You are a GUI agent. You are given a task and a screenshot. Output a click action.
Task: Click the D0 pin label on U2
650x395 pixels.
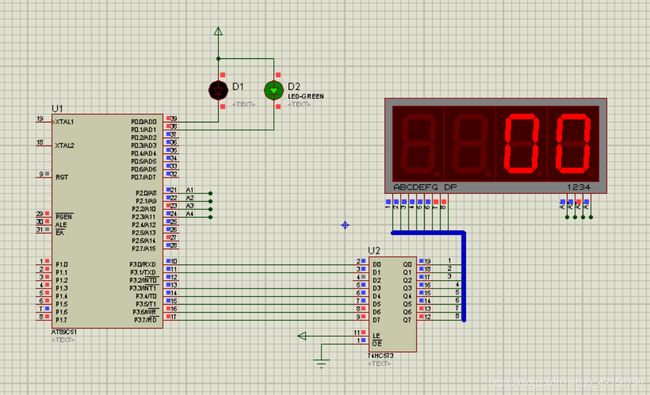(x=376, y=264)
